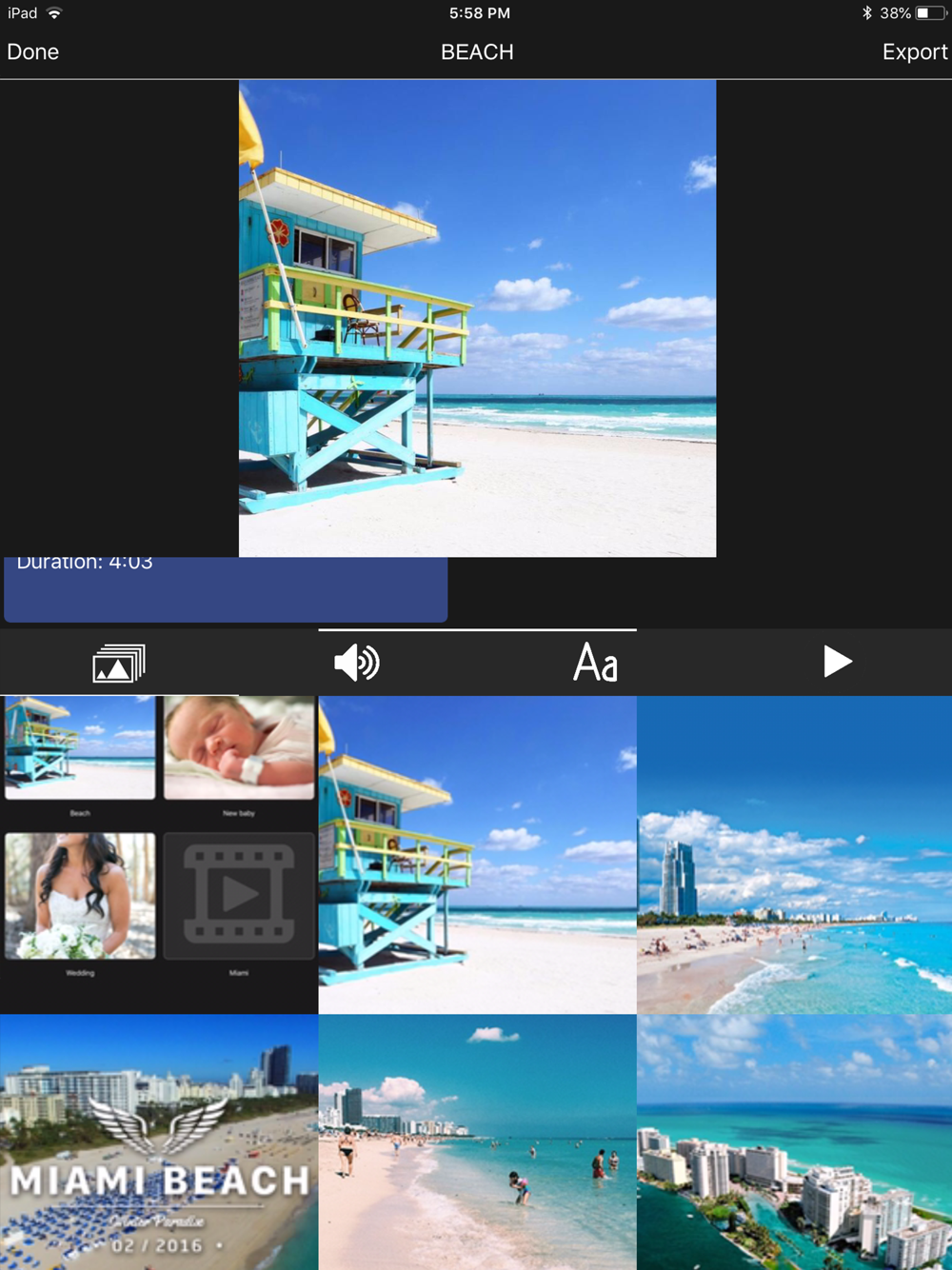The height and width of the screenshot is (1270, 952).
Task: Tap the 'Beach' label under thumbnail
Action: (80, 813)
